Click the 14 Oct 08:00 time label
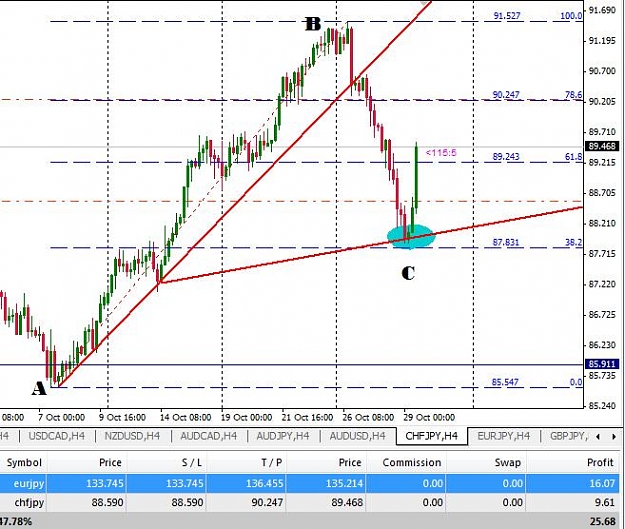 185,417
